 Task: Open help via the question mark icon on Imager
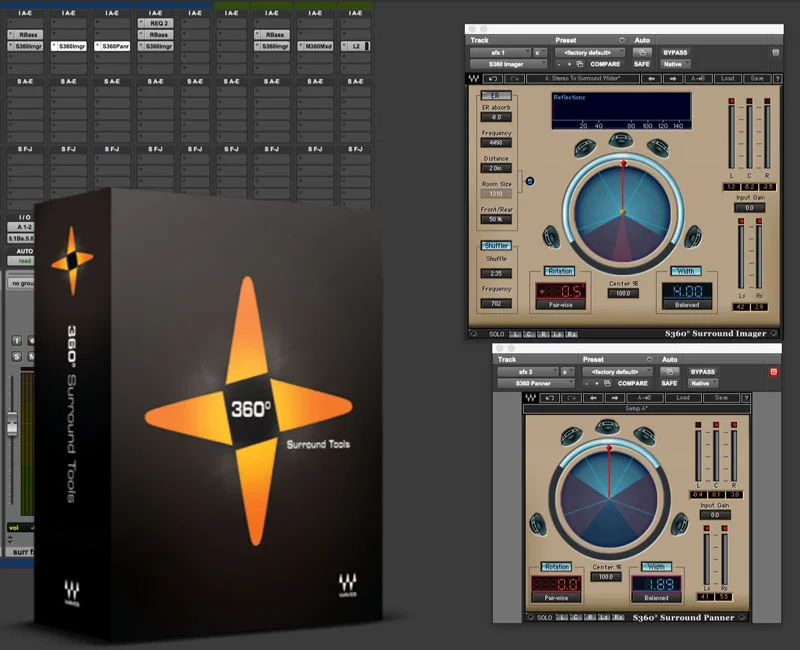[x=778, y=77]
